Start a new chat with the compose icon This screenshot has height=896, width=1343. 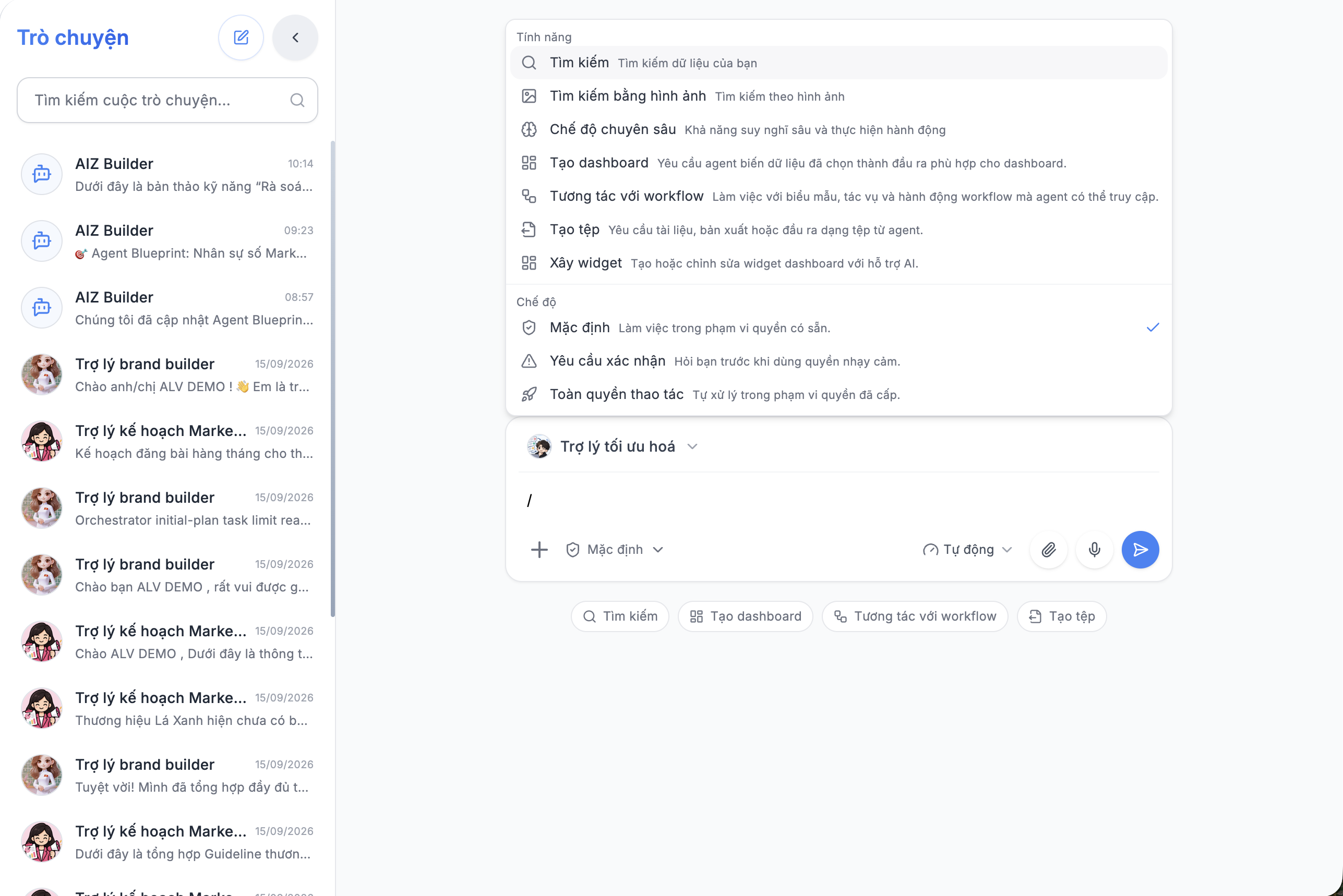241,38
